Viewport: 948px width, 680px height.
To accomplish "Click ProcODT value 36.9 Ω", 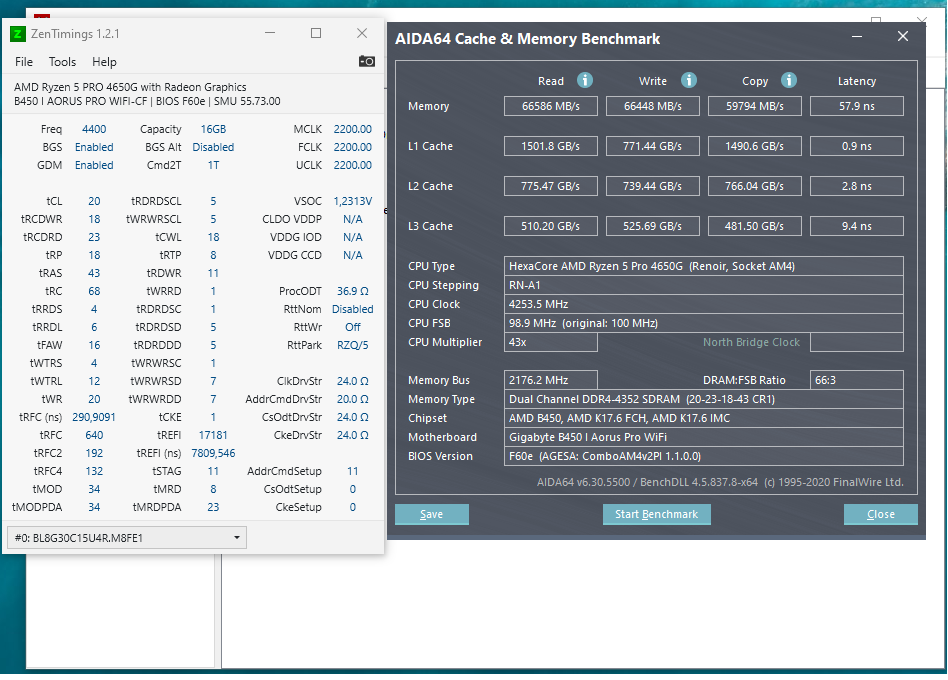I will coord(352,291).
